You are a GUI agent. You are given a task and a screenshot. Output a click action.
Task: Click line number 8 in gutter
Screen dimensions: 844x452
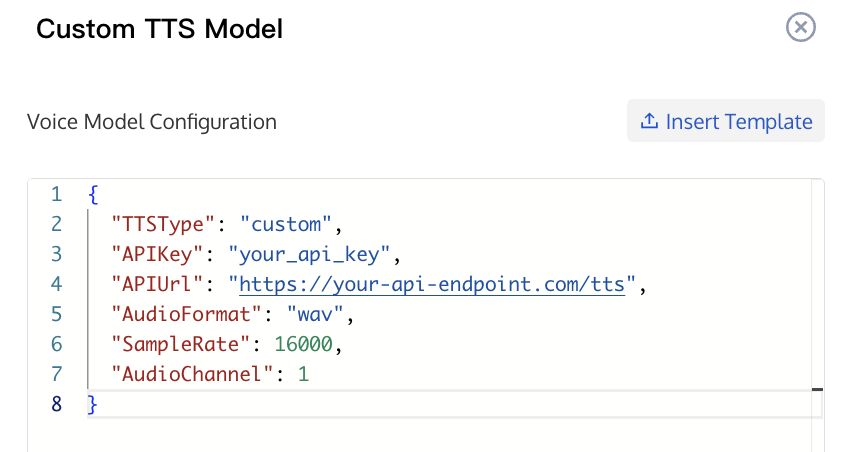57,404
